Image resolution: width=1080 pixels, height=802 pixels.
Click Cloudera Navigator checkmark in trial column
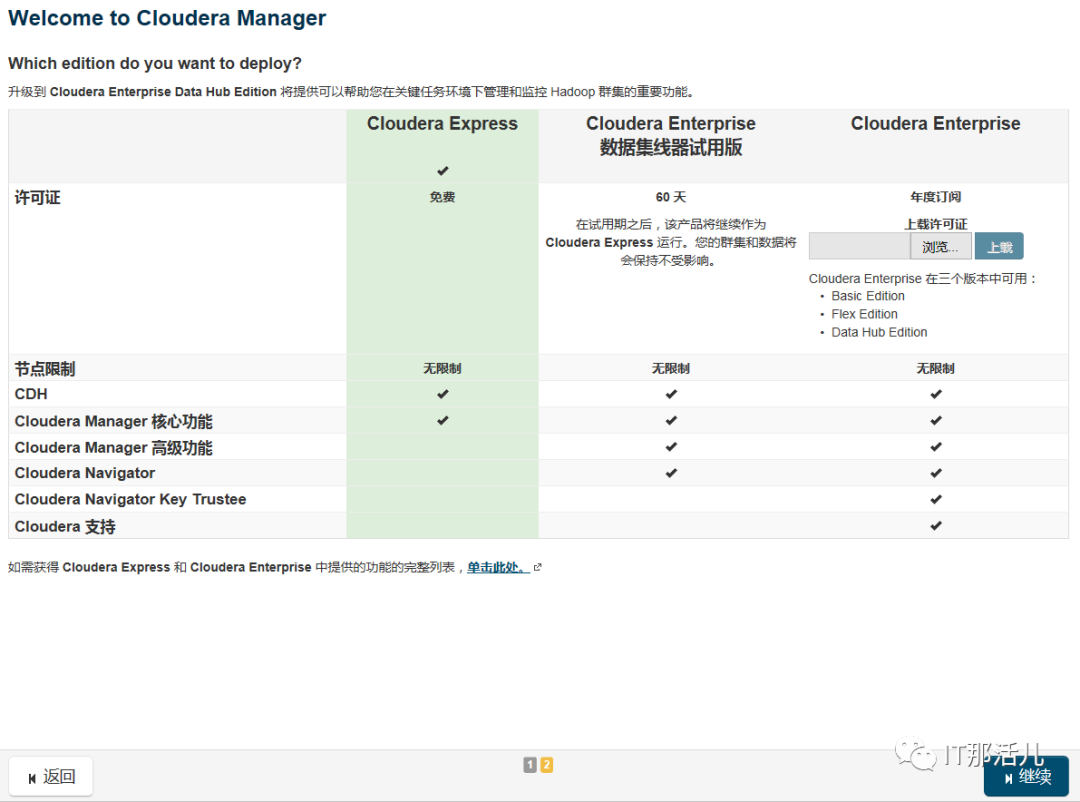point(672,473)
